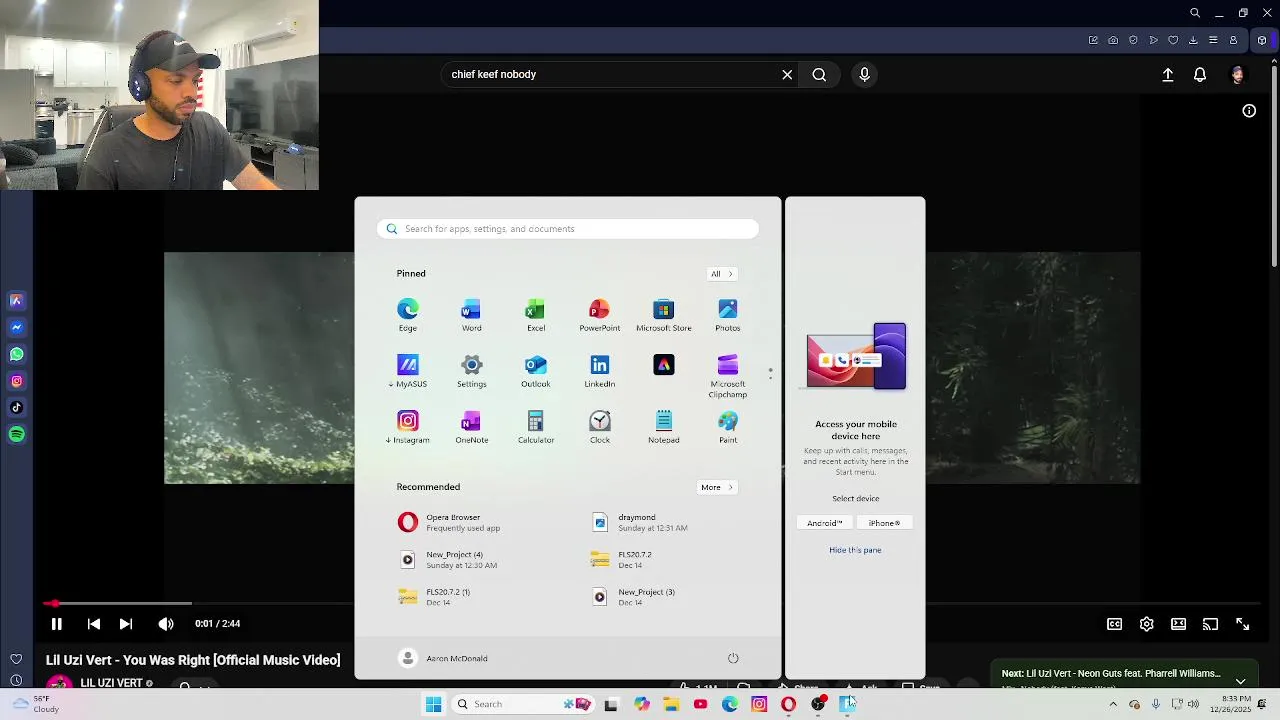Mute the YouTube video volume
Viewport: 1280px width, 720px height.
[x=166, y=624]
